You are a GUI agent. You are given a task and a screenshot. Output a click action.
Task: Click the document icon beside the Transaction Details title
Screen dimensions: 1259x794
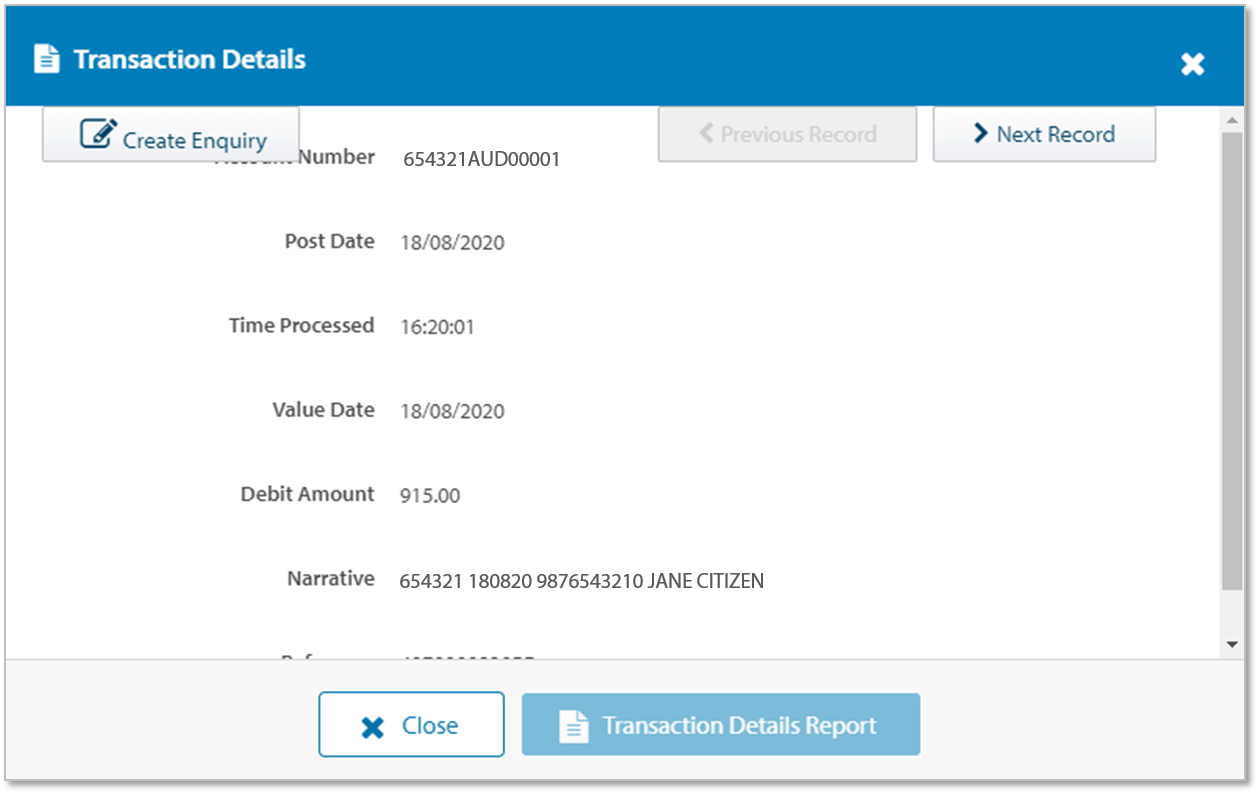pos(46,59)
